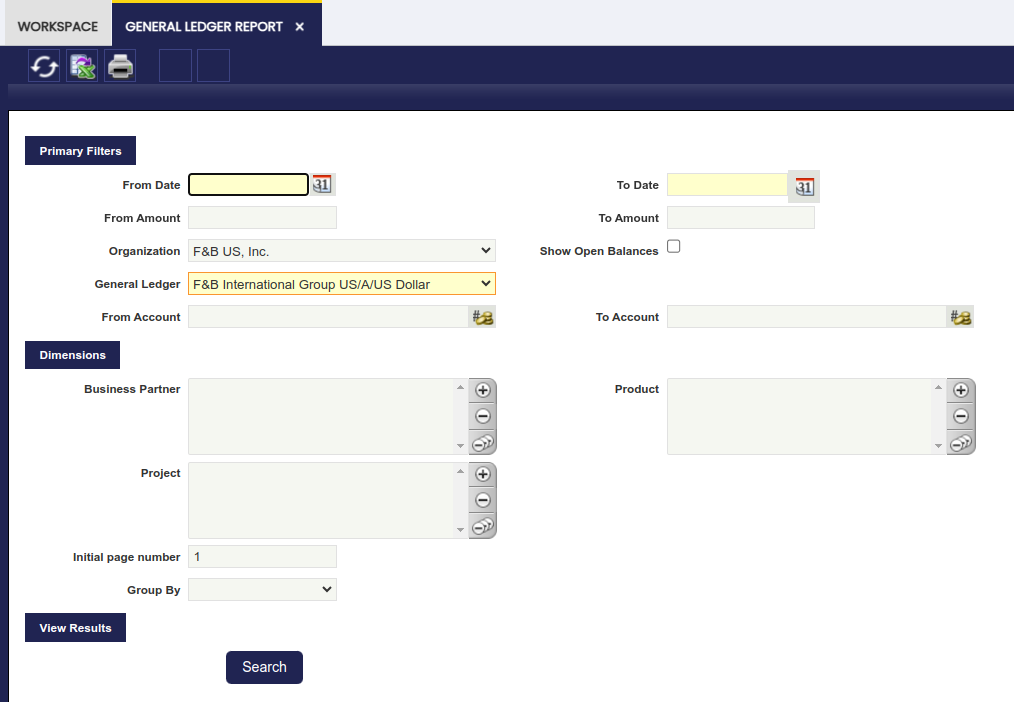Open the From Date calendar picker
The height and width of the screenshot is (702, 1014).
click(x=322, y=184)
